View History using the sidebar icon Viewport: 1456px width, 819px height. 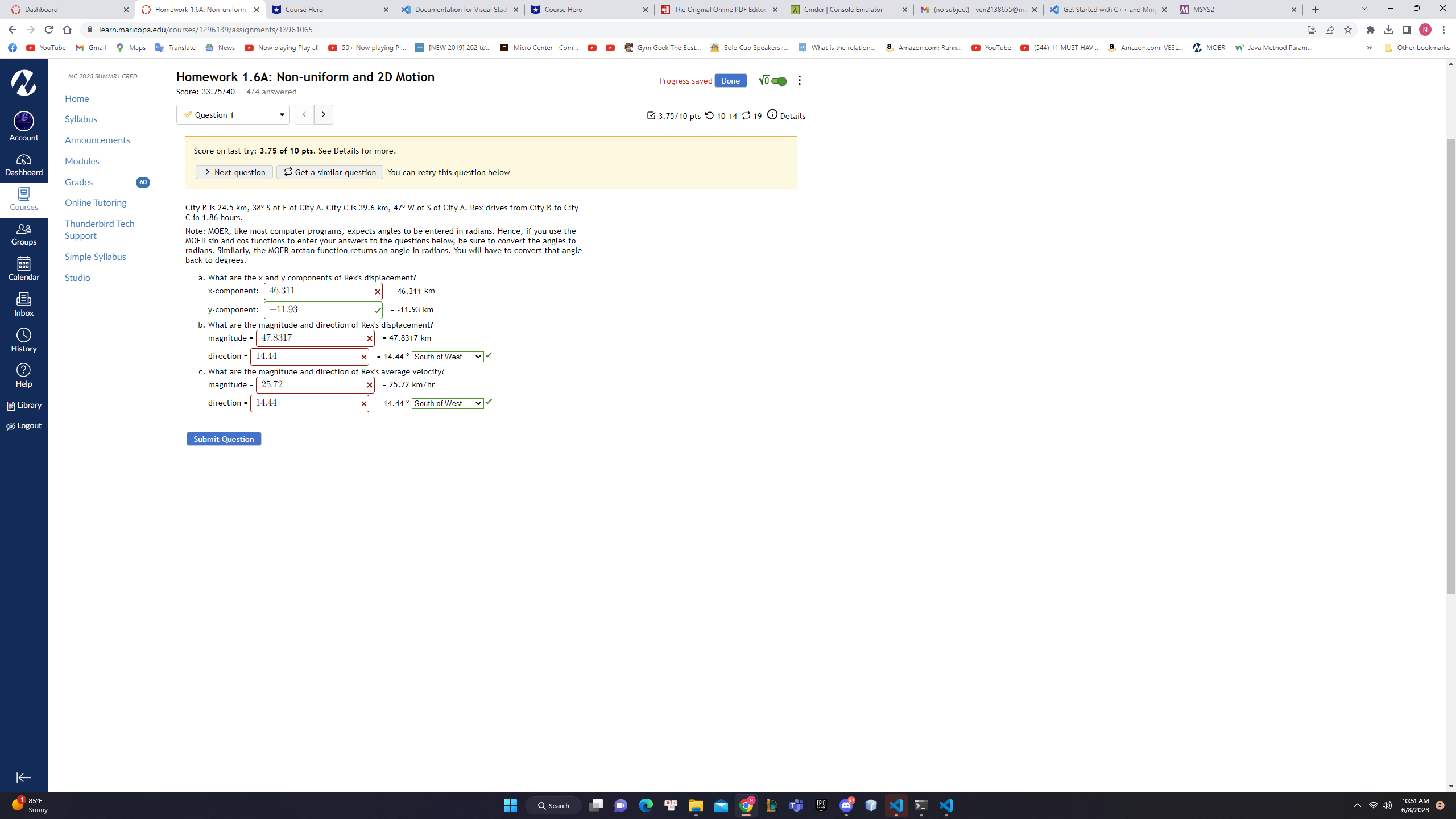coord(23,340)
